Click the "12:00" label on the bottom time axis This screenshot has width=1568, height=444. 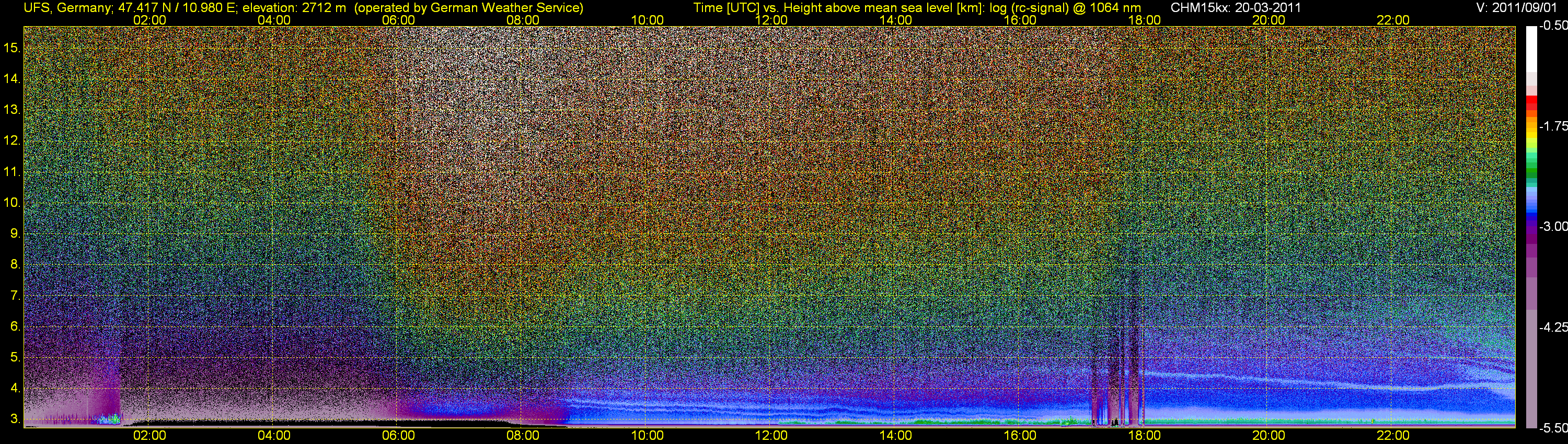point(771,436)
